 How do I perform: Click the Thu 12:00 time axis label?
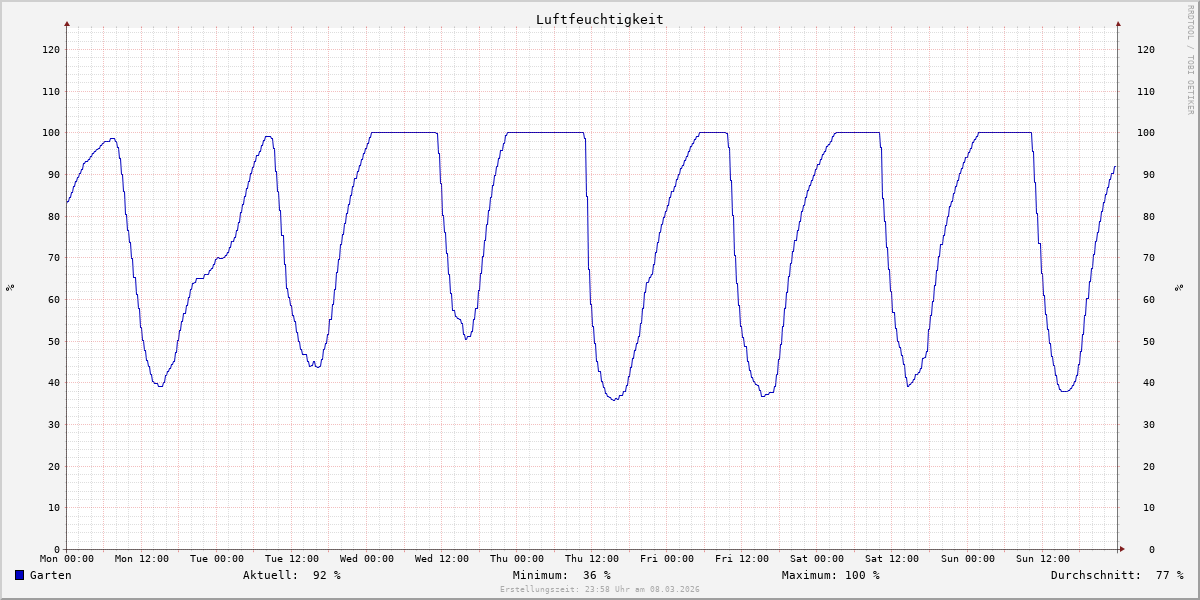point(591,559)
